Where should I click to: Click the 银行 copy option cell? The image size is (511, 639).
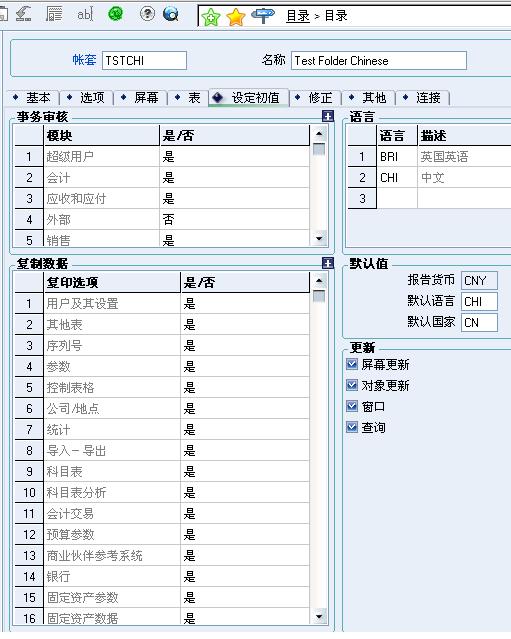(x=112, y=577)
